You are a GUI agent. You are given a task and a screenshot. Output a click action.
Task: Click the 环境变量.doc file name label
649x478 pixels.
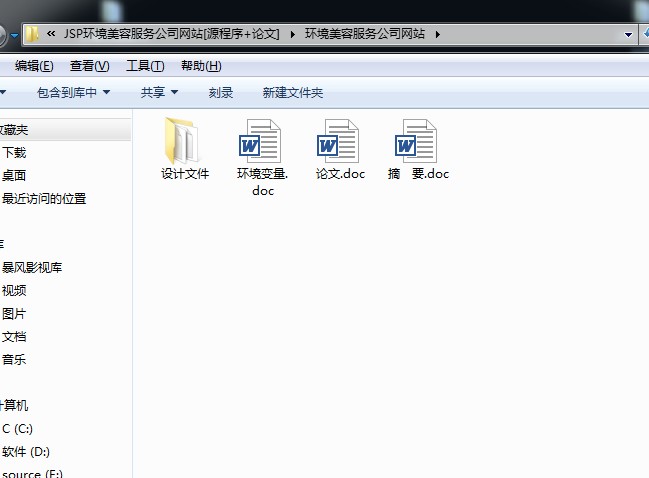[262, 182]
